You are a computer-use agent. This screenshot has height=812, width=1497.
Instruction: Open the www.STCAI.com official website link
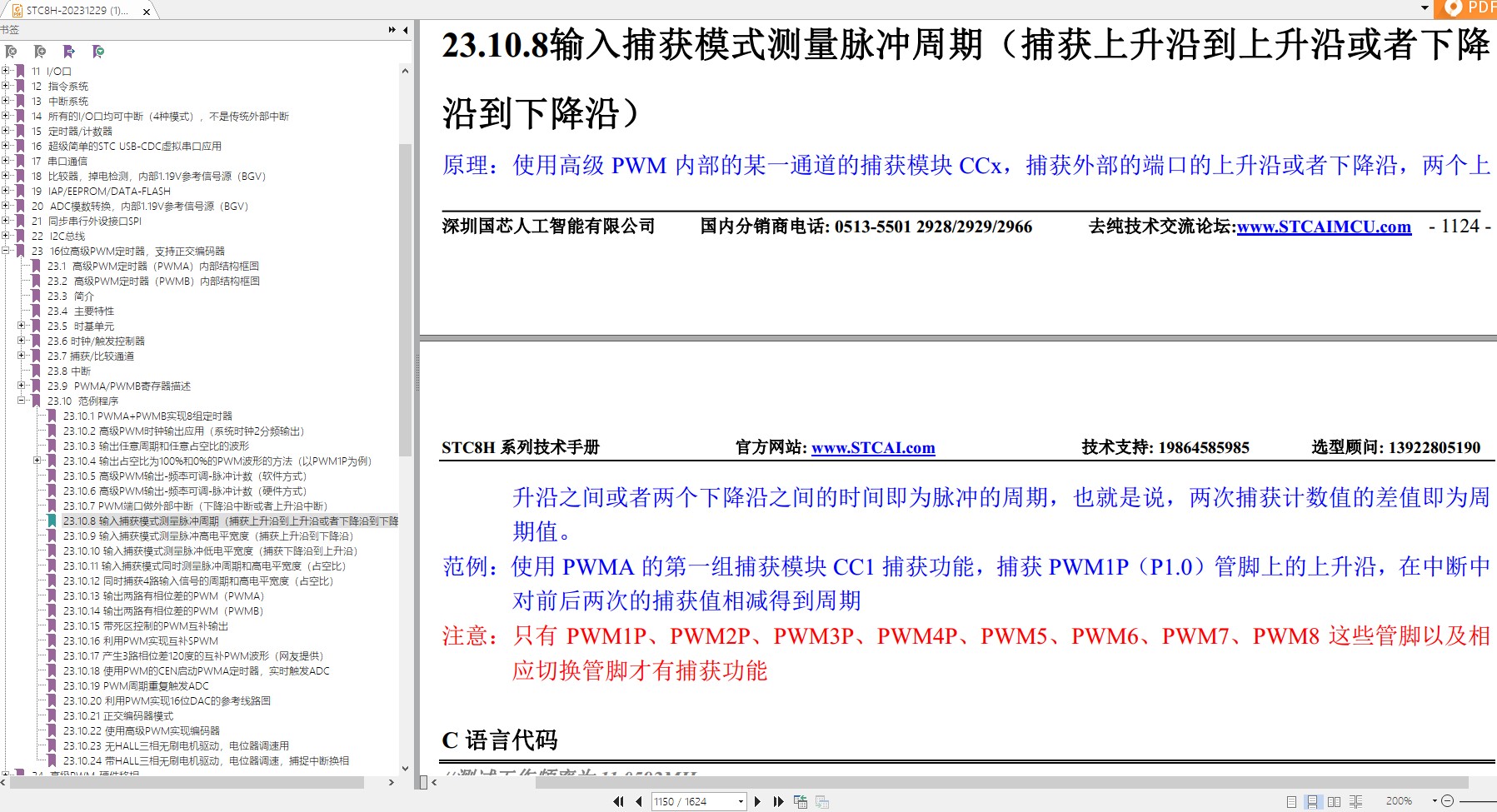(x=873, y=448)
